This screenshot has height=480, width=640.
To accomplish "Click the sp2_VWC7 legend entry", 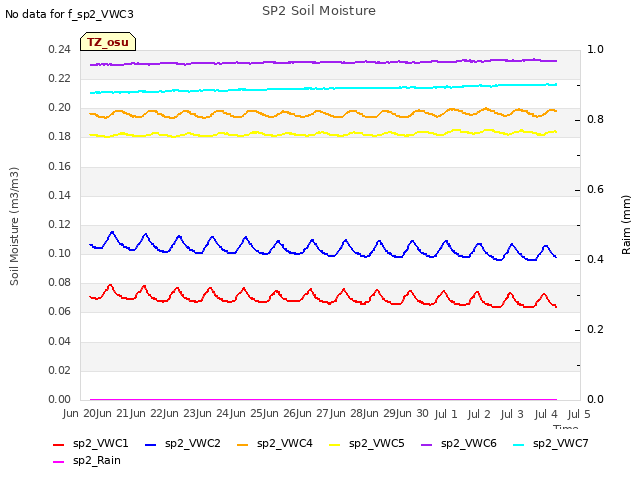I will click(x=551, y=443).
